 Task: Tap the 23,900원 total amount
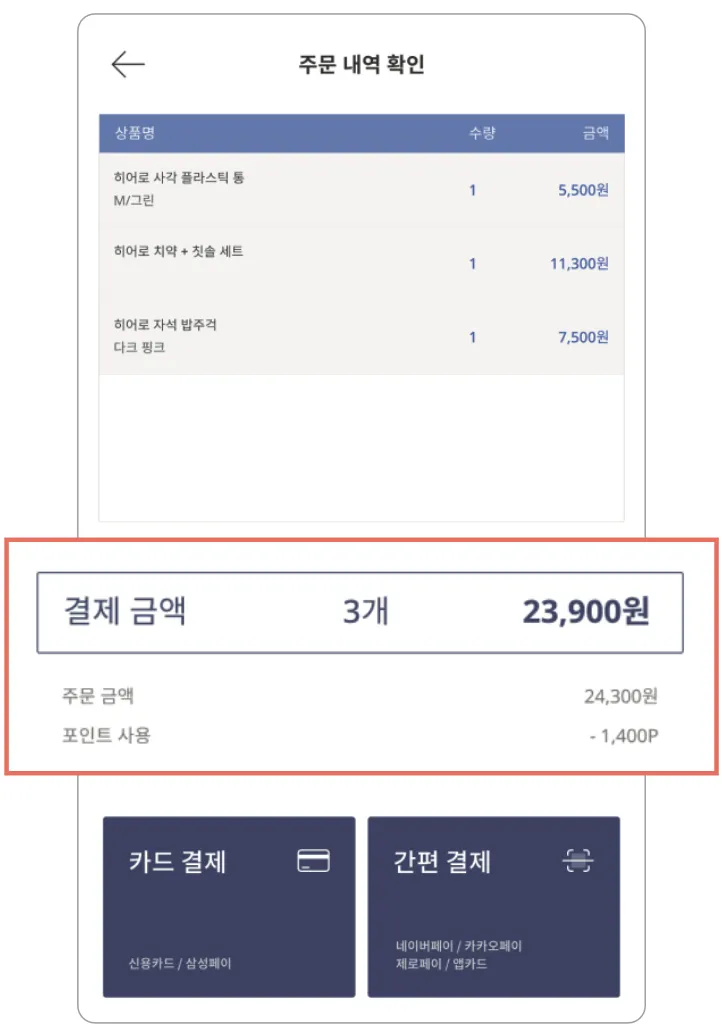click(586, 611)
